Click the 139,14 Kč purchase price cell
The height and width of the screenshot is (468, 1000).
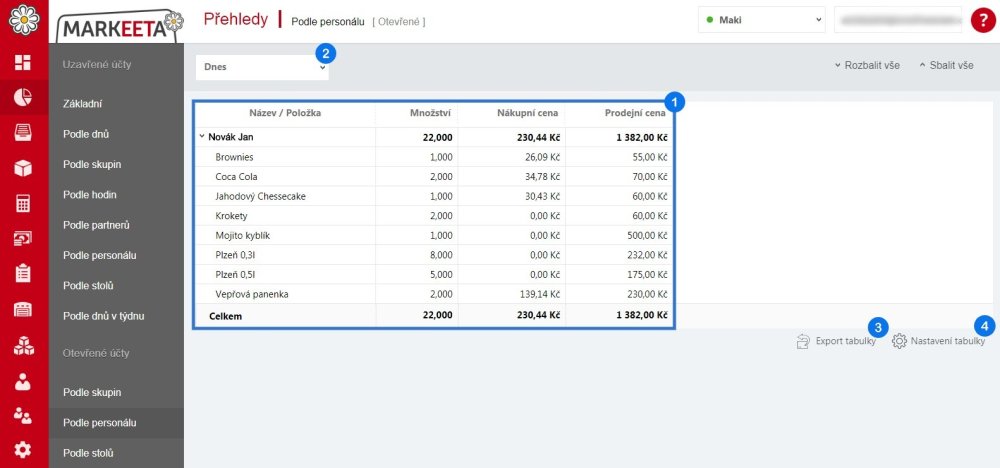pos(541,295)
